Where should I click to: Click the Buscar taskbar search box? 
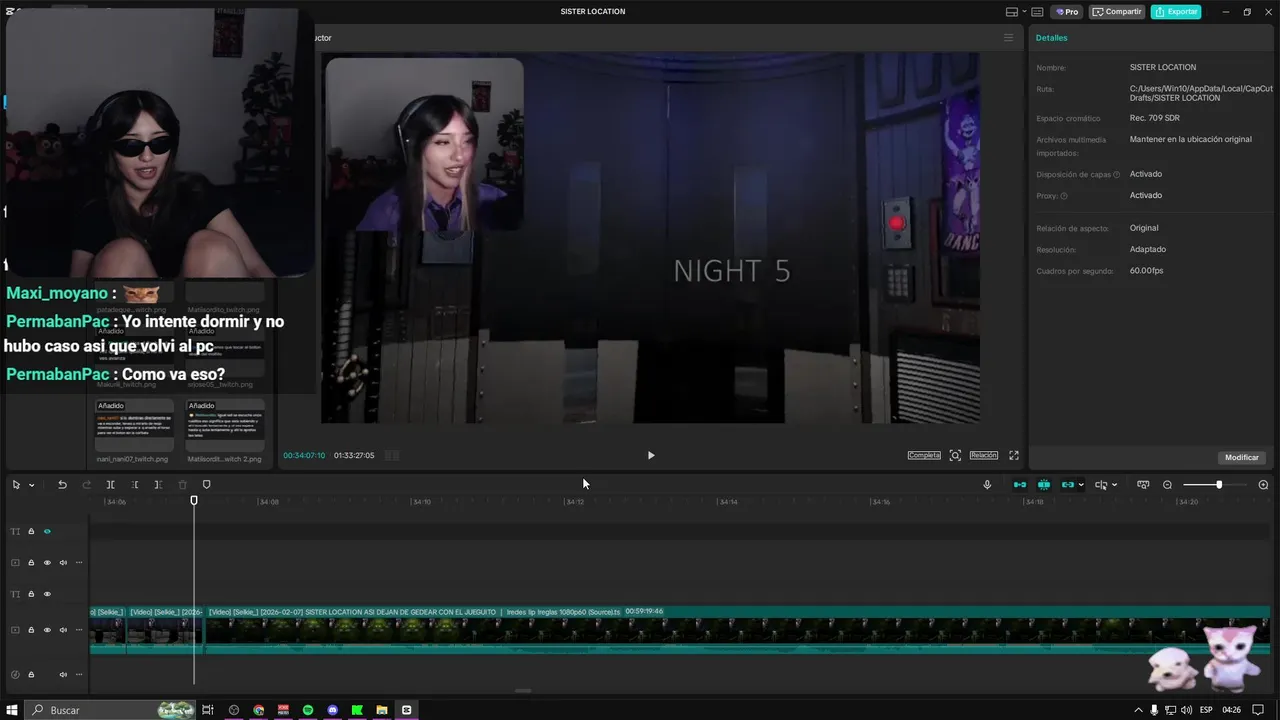tap(110, 710)
